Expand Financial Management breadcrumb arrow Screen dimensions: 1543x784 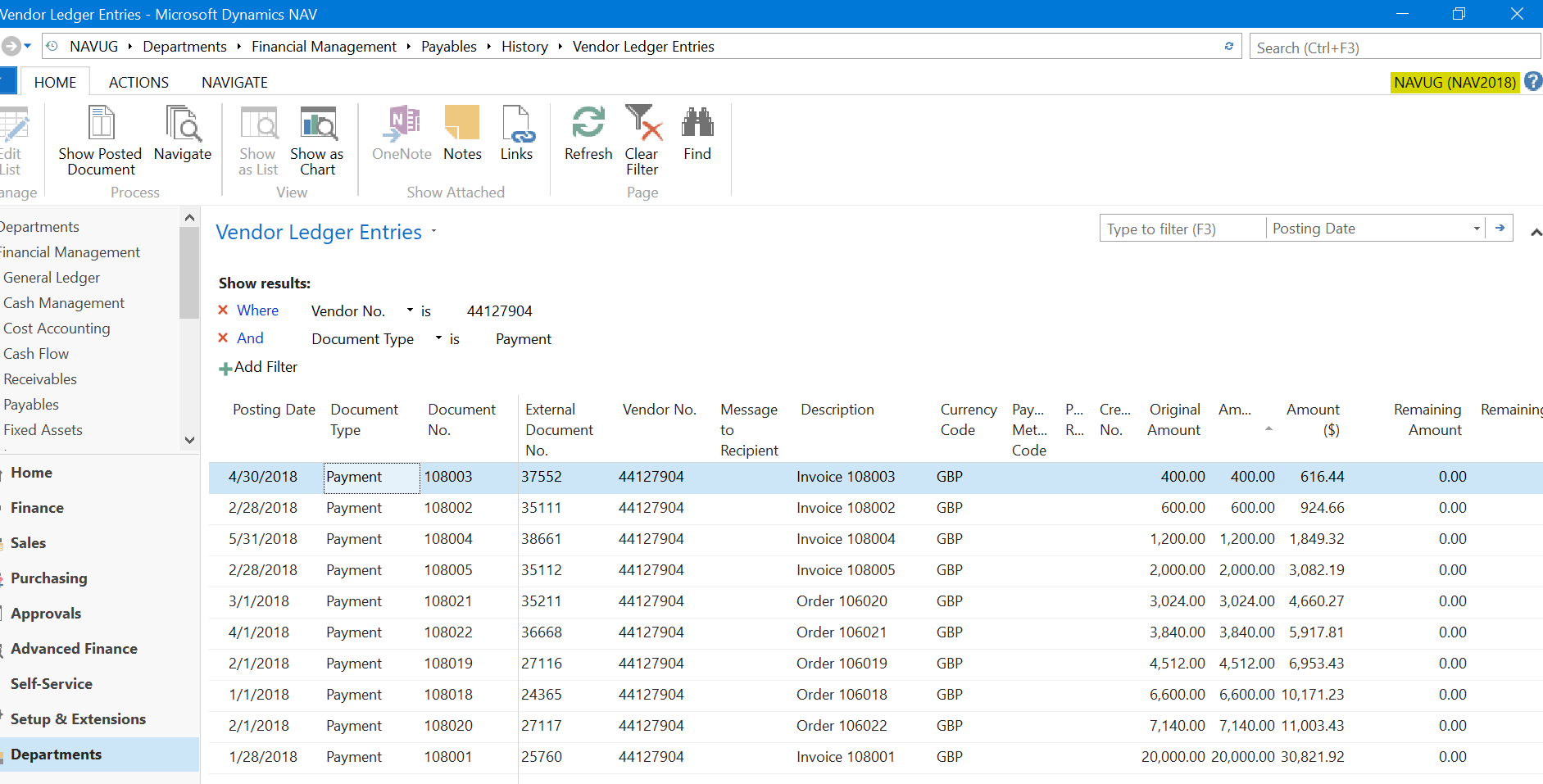click(x=408, y=47)
